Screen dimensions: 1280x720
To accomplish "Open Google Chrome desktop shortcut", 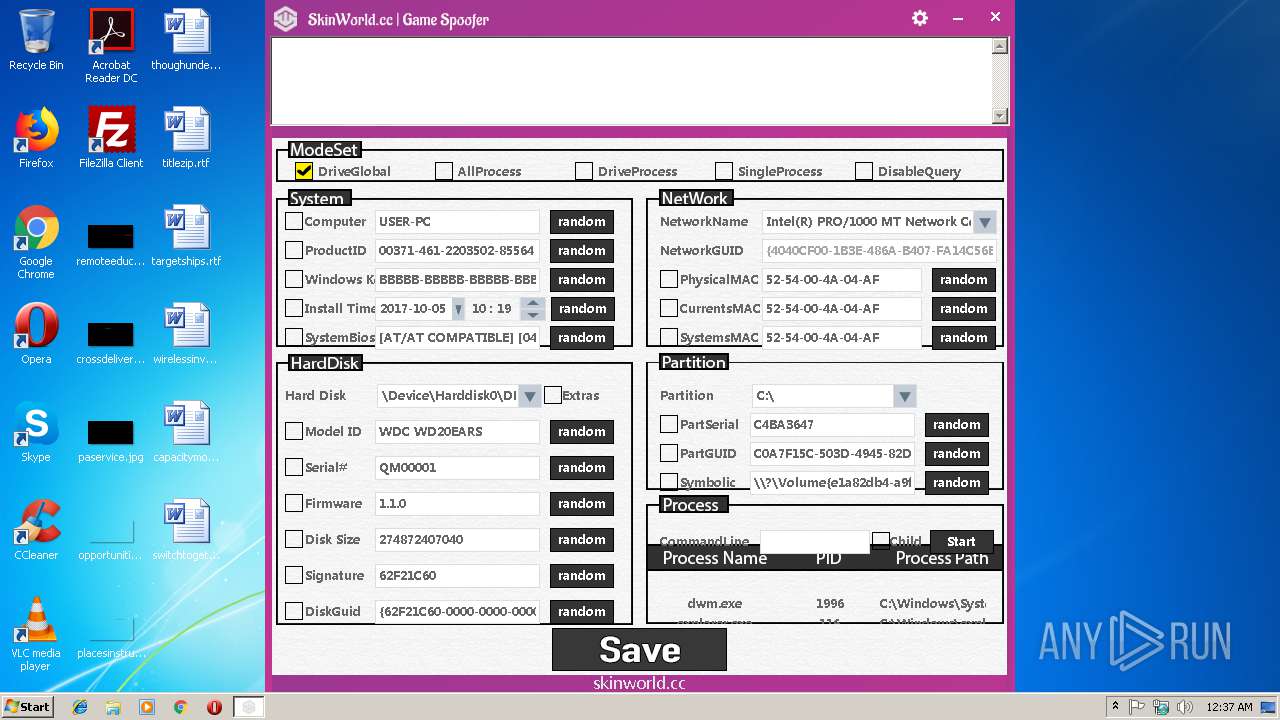I will 36,243.
